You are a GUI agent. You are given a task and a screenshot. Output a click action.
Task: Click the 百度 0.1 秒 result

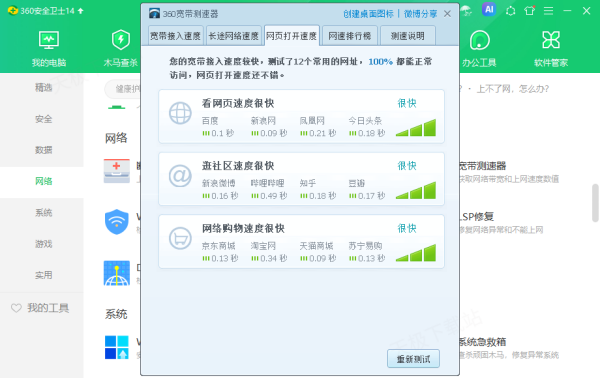(218, 127)
